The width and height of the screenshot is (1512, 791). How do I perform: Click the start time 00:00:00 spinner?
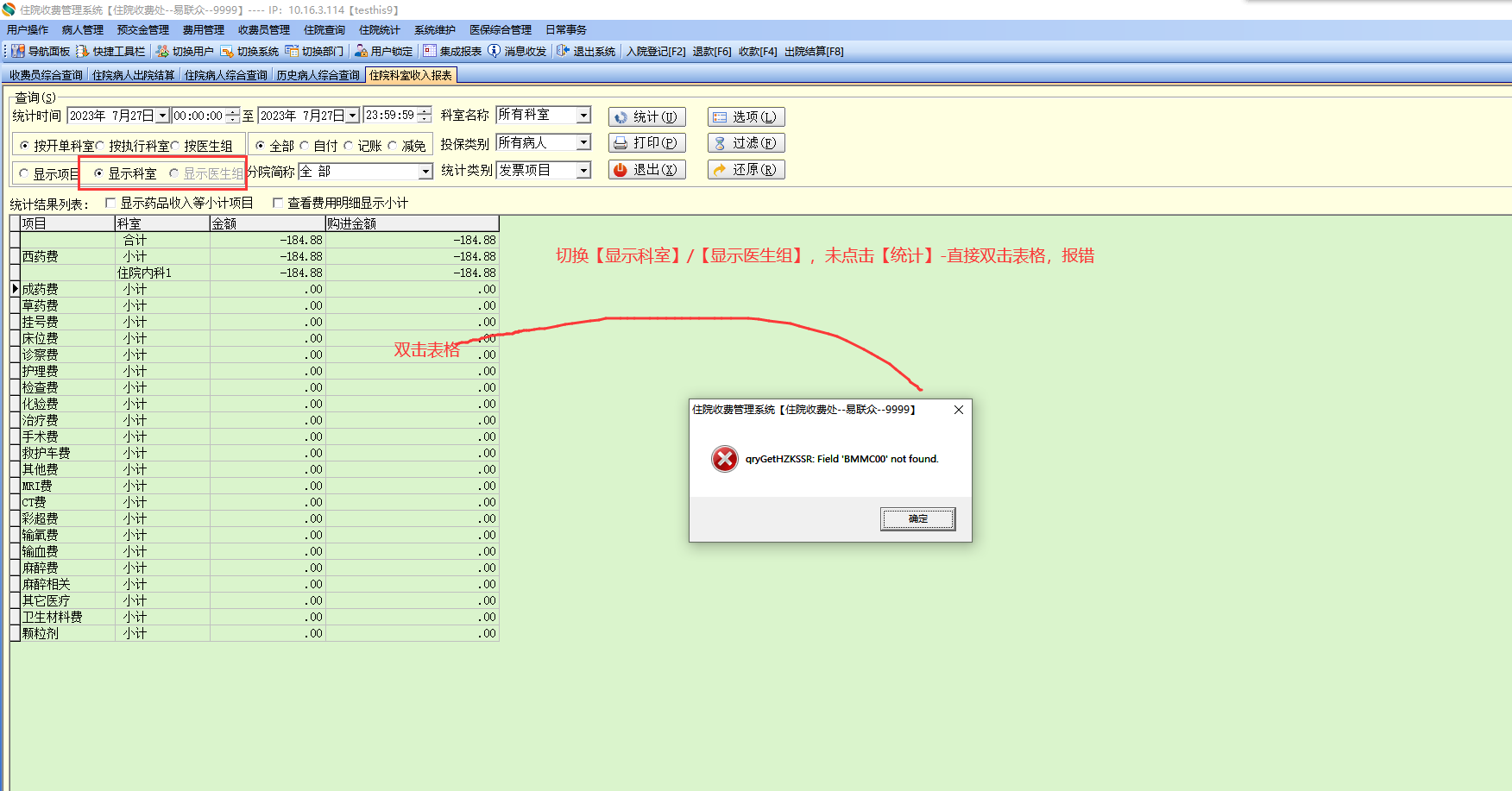click(232, 116)
